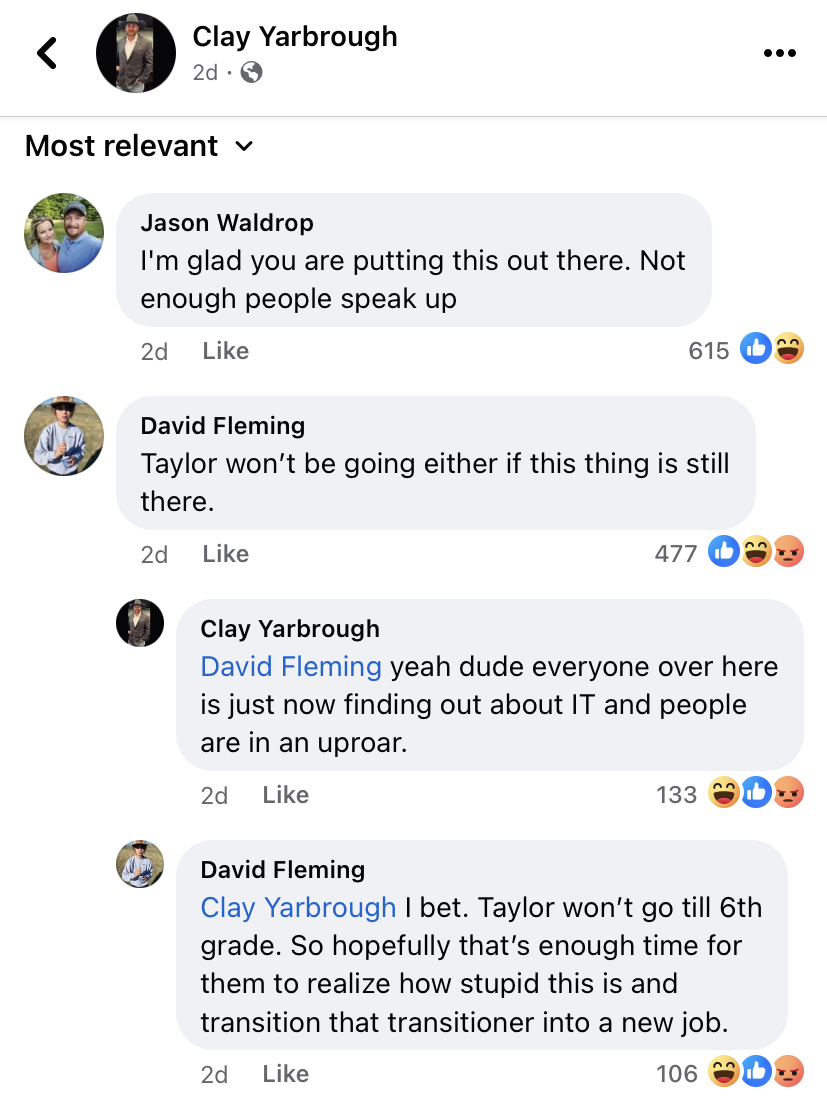
Task: Open Jason Waldrop's profile name
Action: (x=226, y=222)
